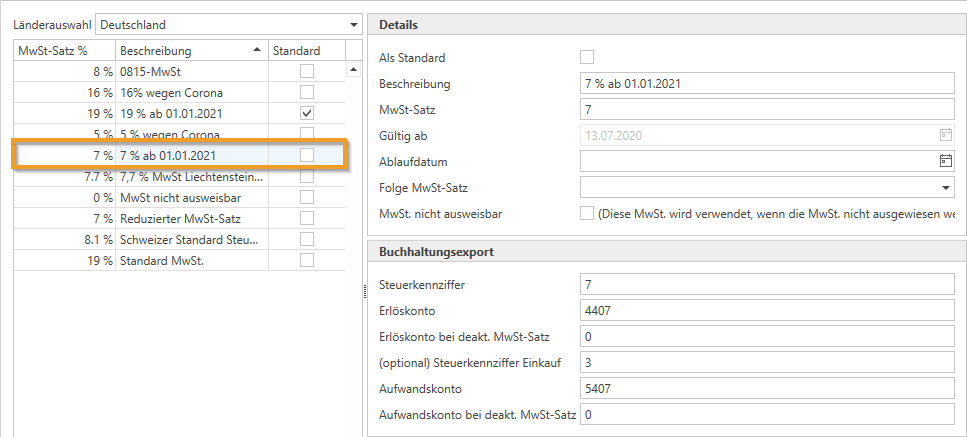Open the Länderauswahl Deutschland dropdown
Screen dimensions: 967x437
353,24
